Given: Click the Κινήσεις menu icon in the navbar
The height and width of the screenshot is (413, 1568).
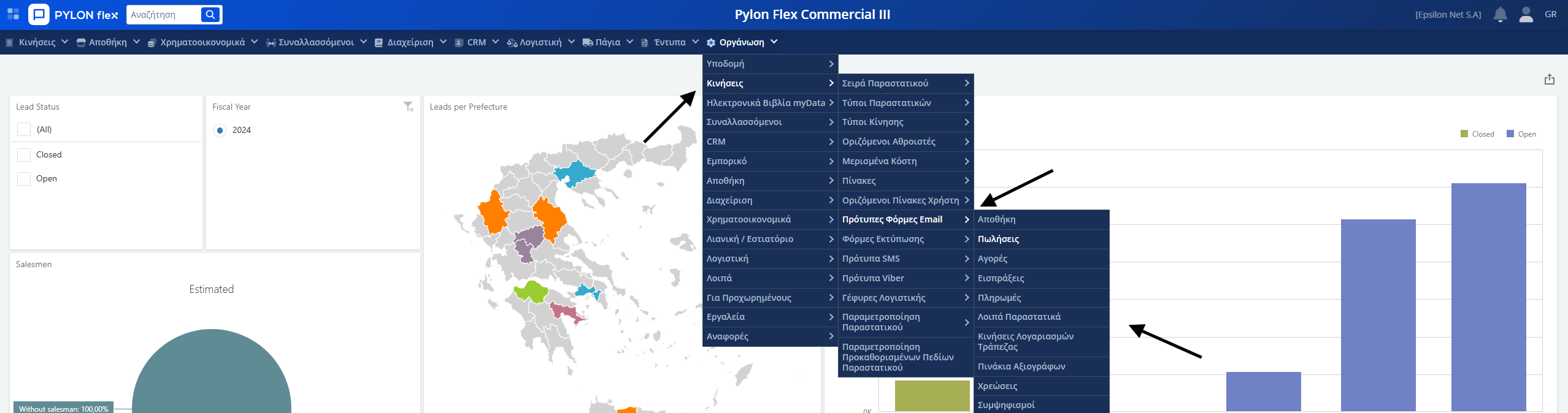Looking at the screenshot, I should click(x=9, y=42).
